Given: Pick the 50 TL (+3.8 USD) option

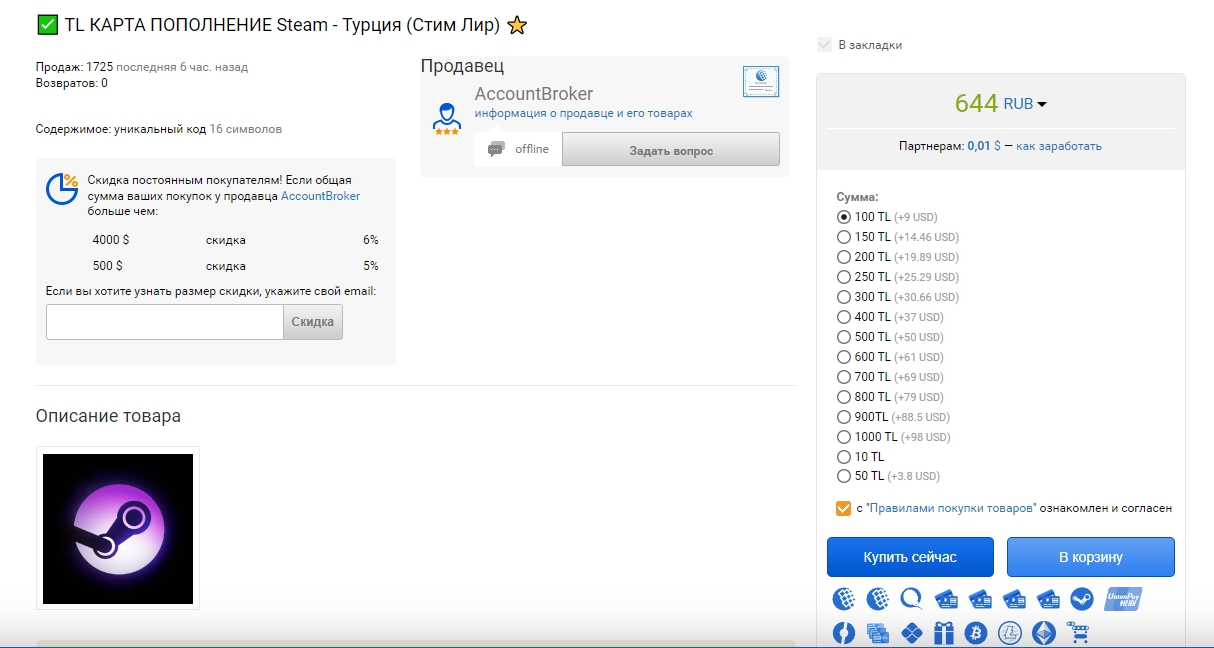Looking at the screenshot, I should (844, 476).
